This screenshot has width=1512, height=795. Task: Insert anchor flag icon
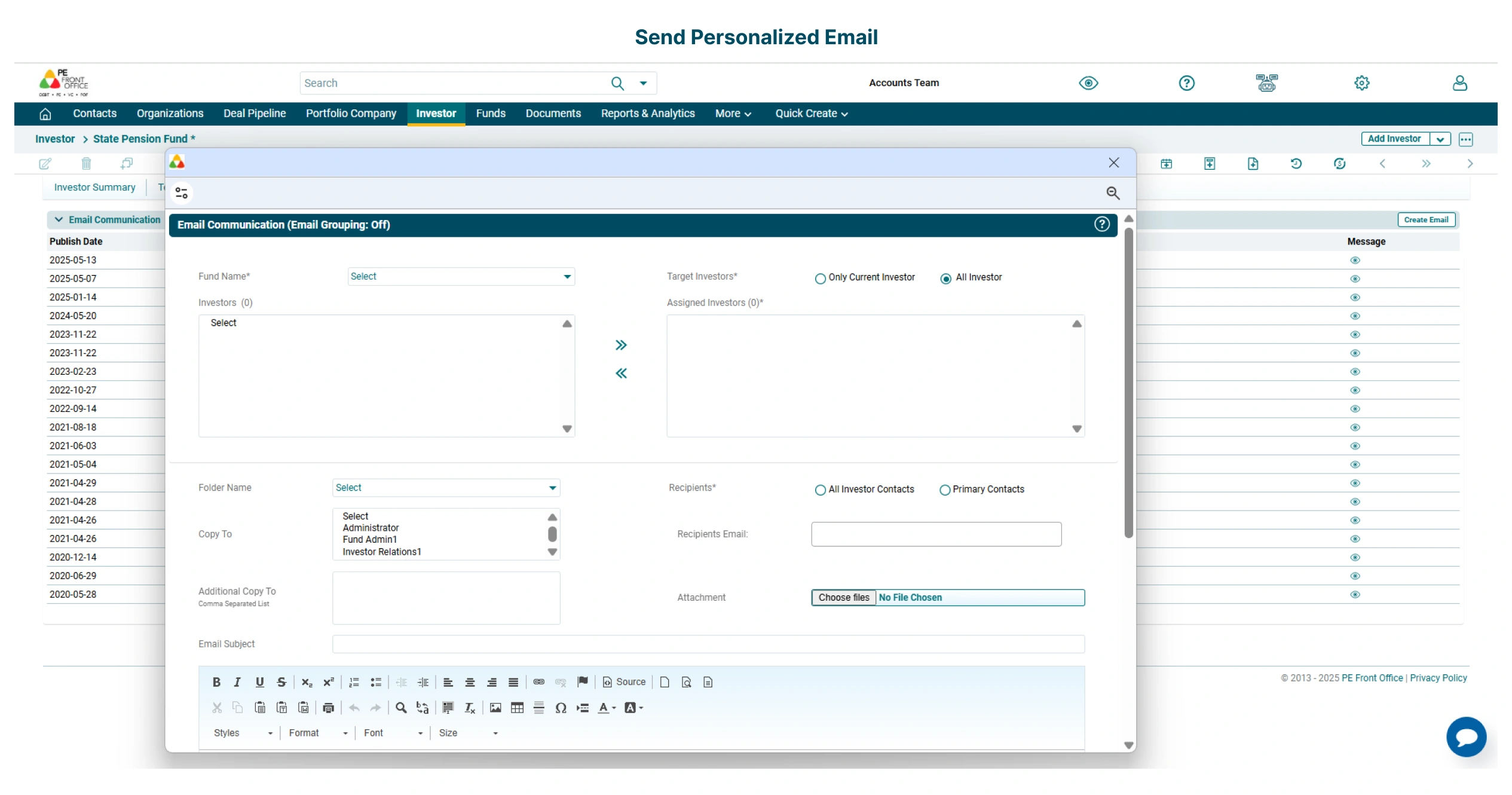tap(583, 682)
